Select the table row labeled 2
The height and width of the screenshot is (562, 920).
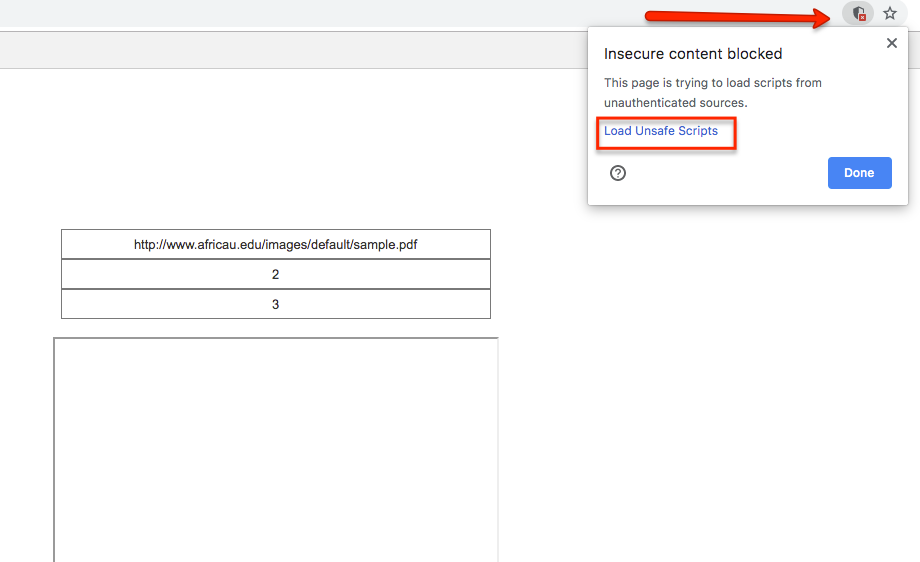pyautogui.click(x=276, y=274)
